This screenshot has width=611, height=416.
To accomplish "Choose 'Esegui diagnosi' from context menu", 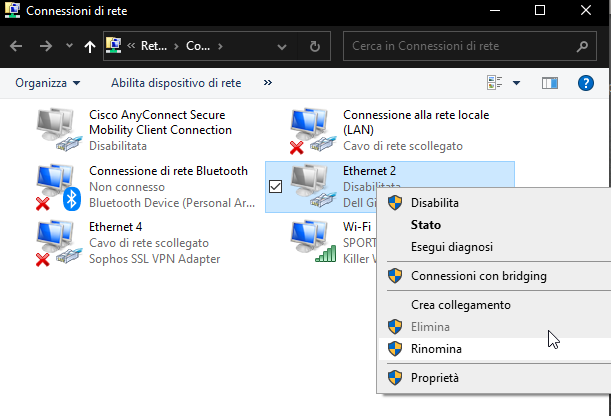I will pos(494,247).
